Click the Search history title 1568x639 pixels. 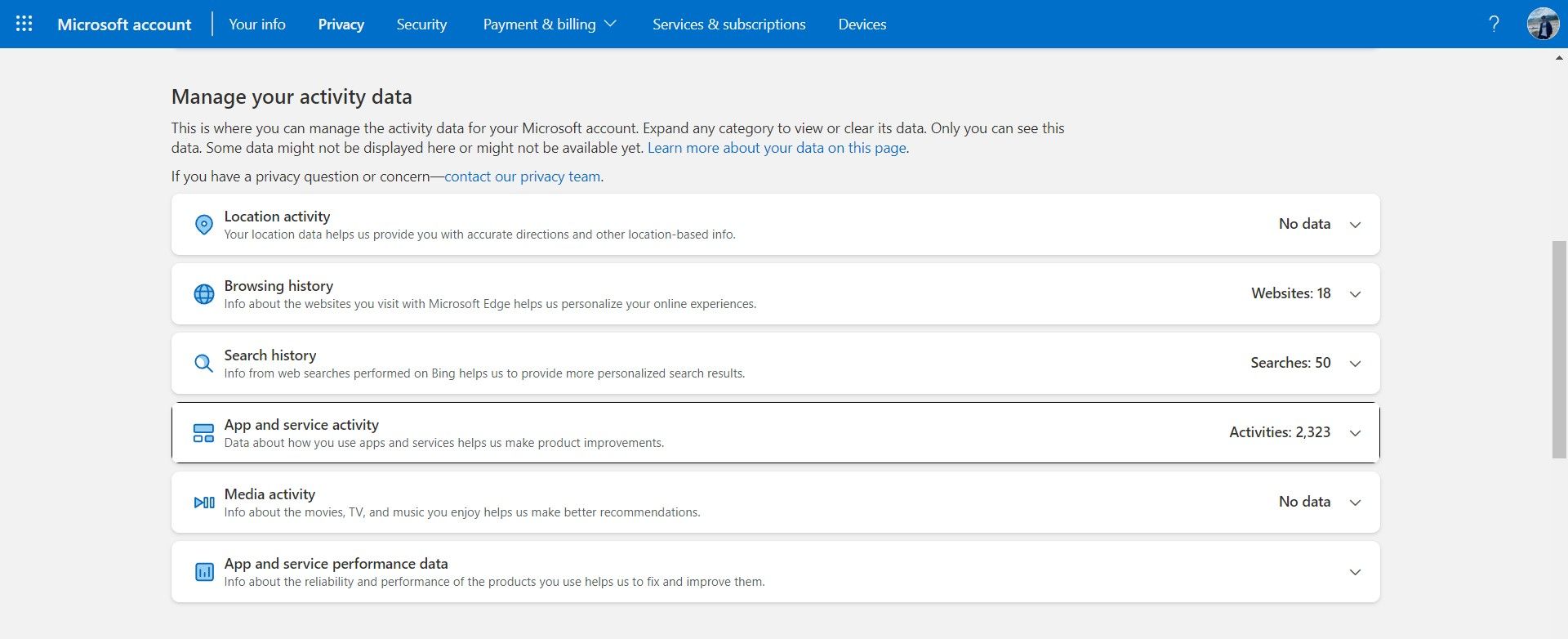270,355
